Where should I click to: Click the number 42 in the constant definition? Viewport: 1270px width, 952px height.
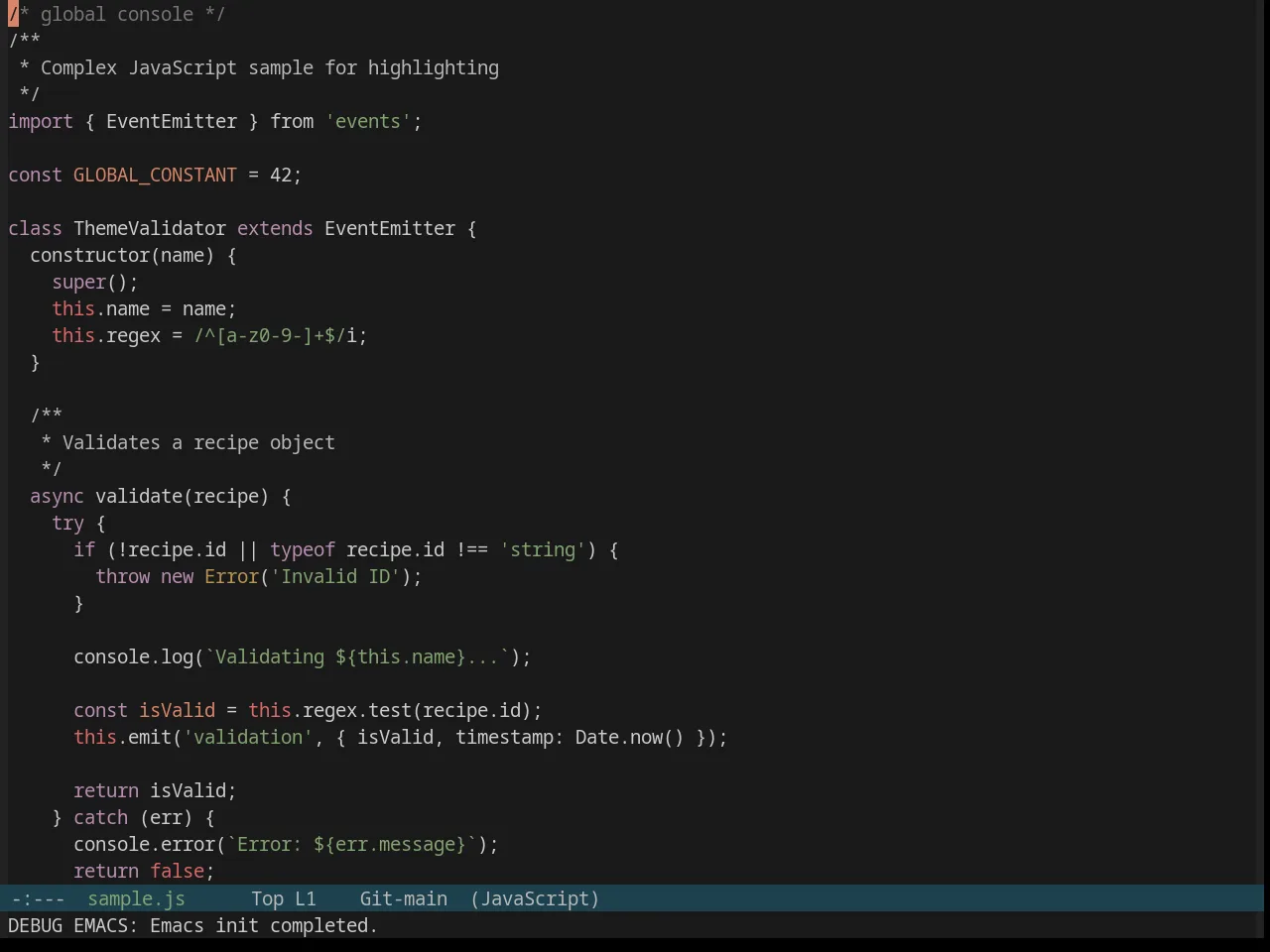click(281, 175)
